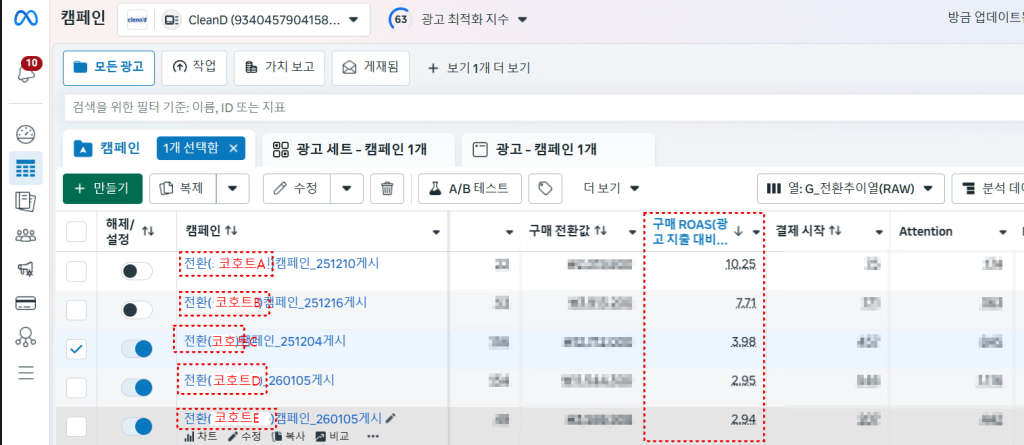Open the advertising megaphone icon

[x=26, y=269]
